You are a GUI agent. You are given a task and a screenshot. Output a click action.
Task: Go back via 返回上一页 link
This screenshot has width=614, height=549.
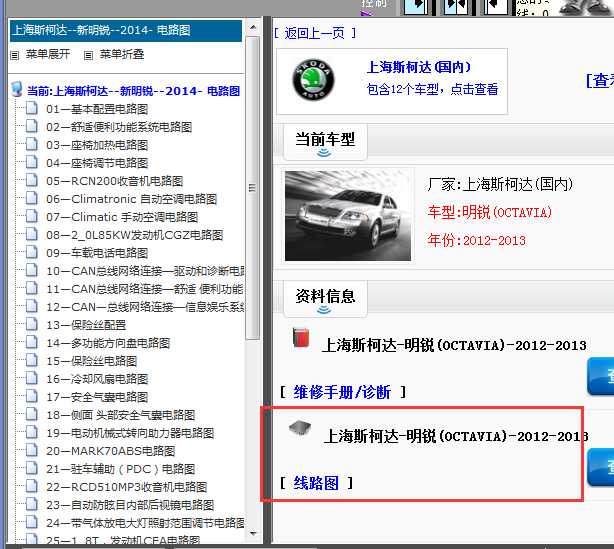pos(313,33)
